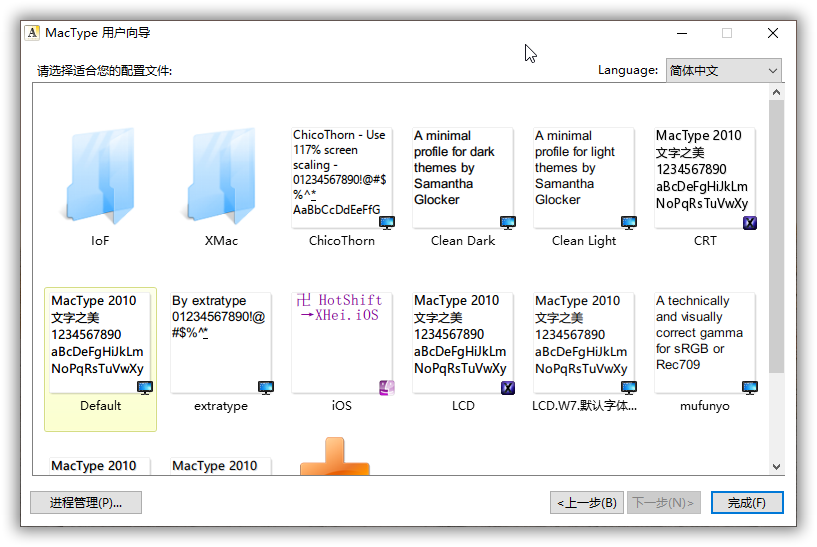Choose the Clean Dark profile

point(463,178)
